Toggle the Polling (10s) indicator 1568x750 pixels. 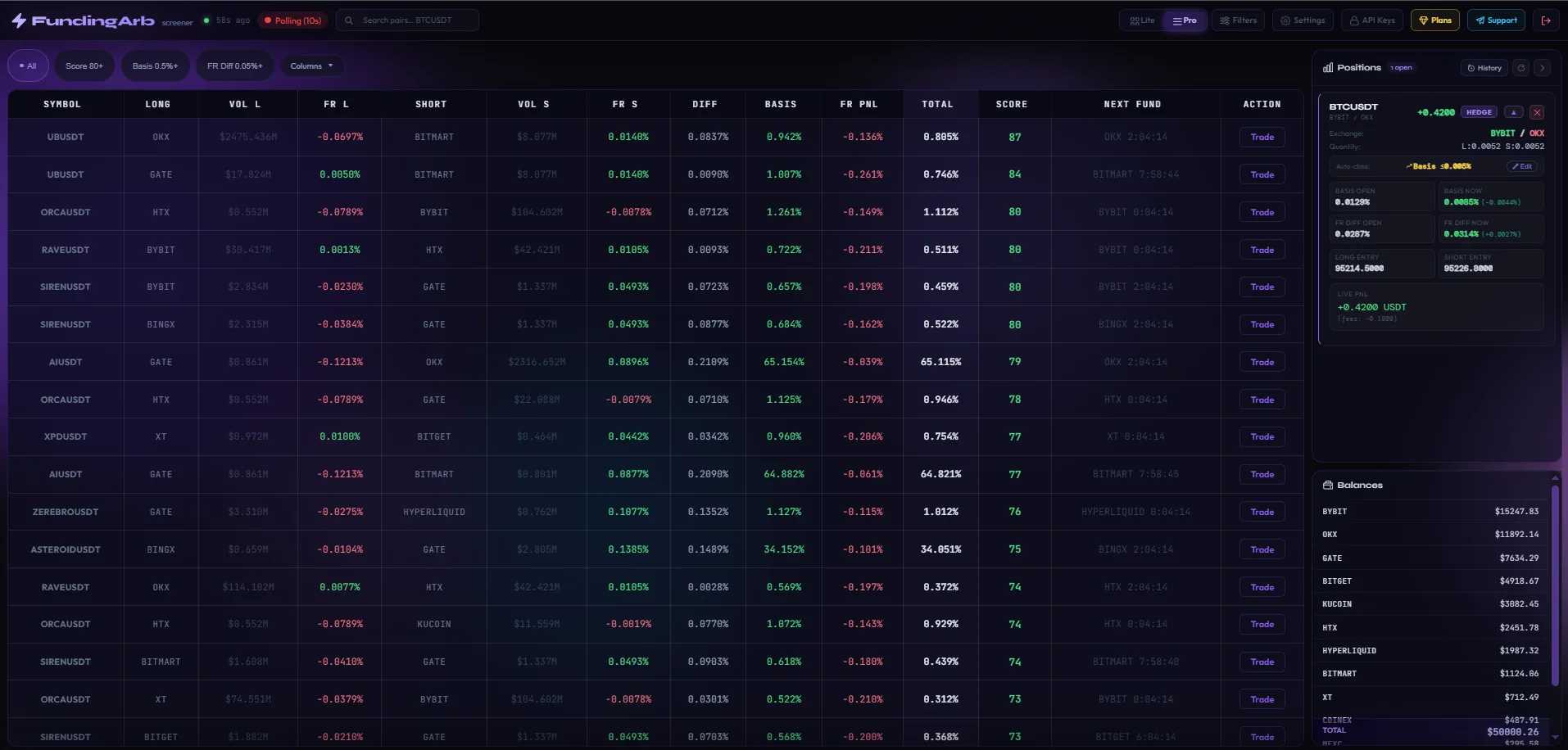tap(292, 20)
